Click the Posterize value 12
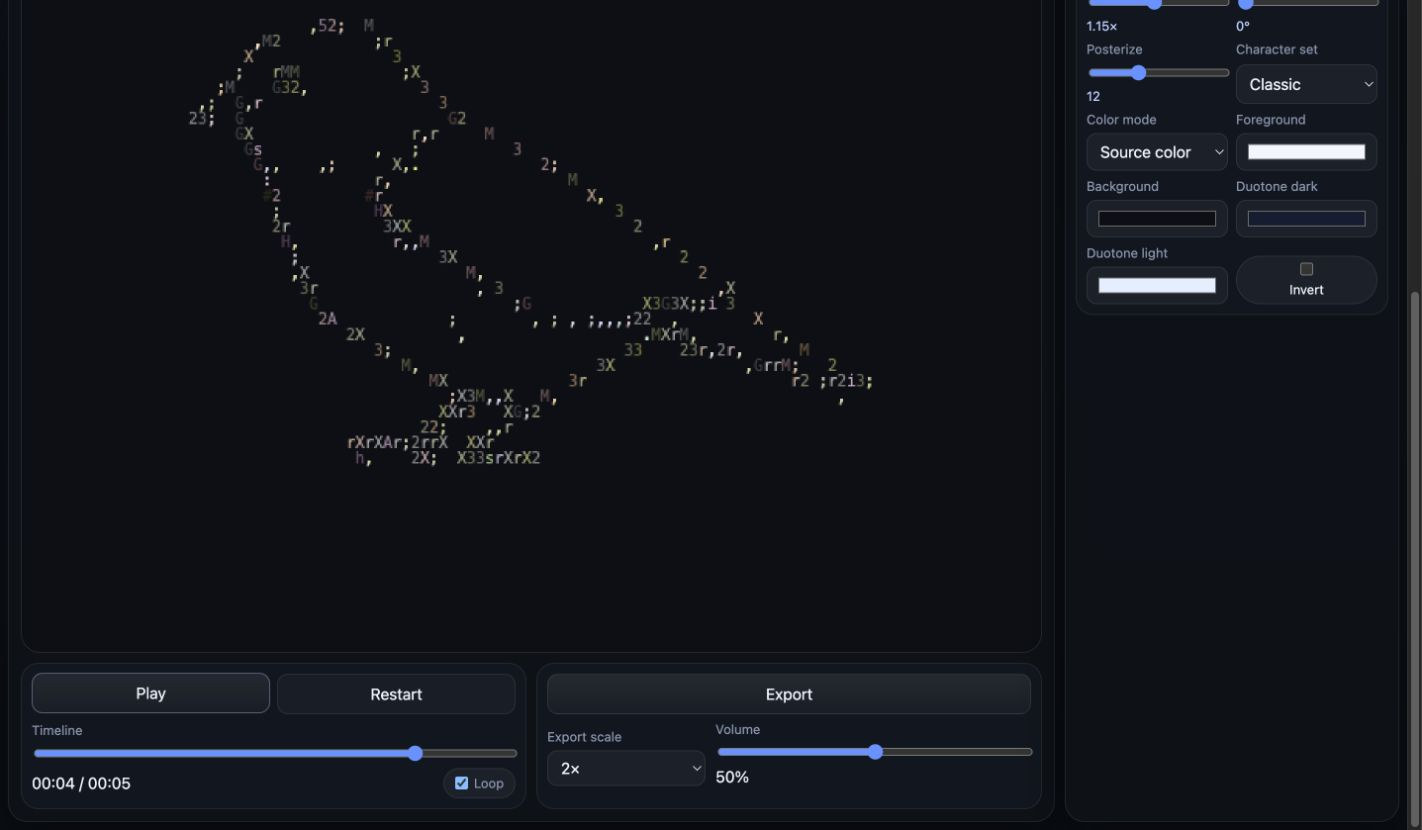 point(1093,96)
